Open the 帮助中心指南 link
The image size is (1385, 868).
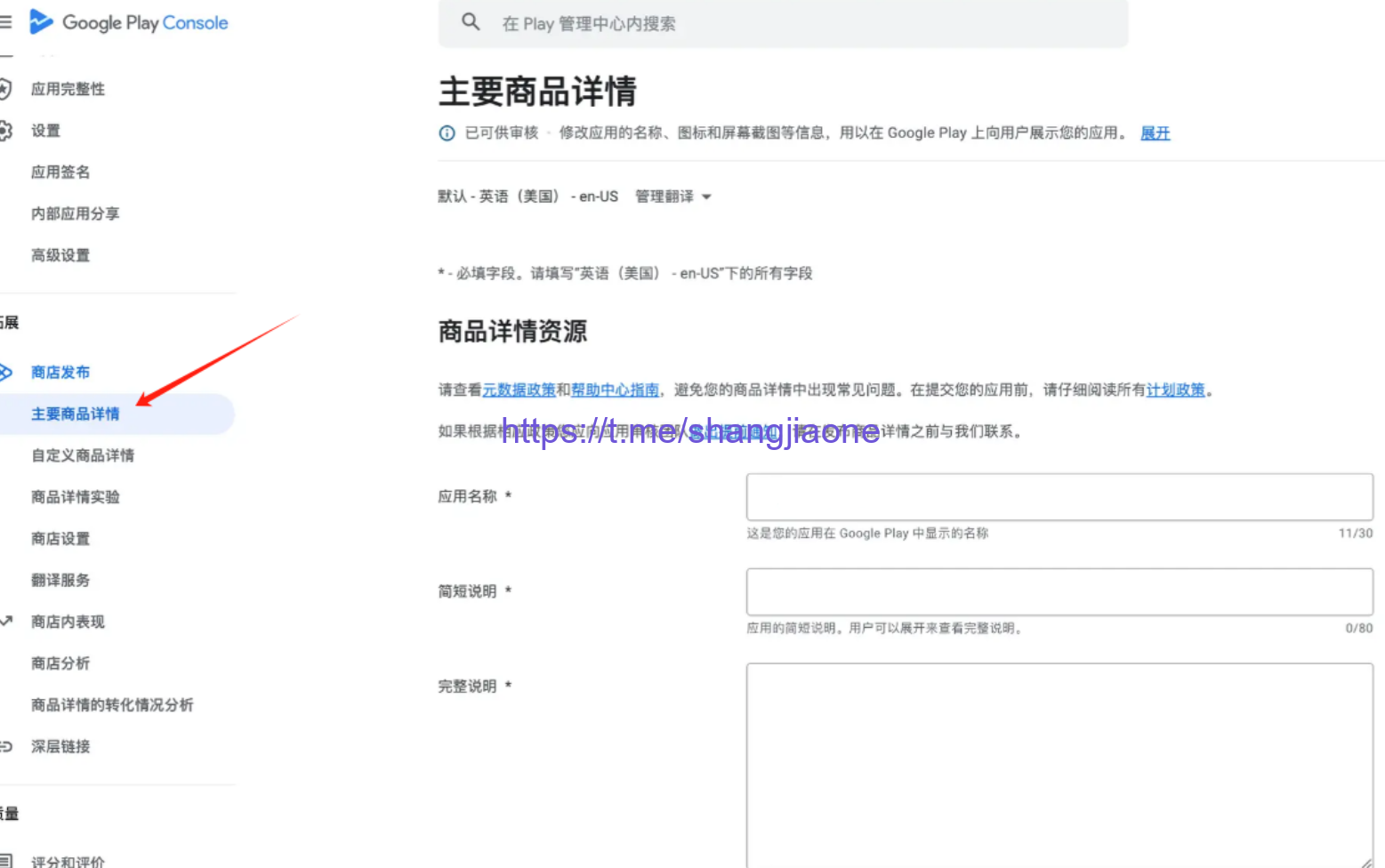[x=615, y=390]
